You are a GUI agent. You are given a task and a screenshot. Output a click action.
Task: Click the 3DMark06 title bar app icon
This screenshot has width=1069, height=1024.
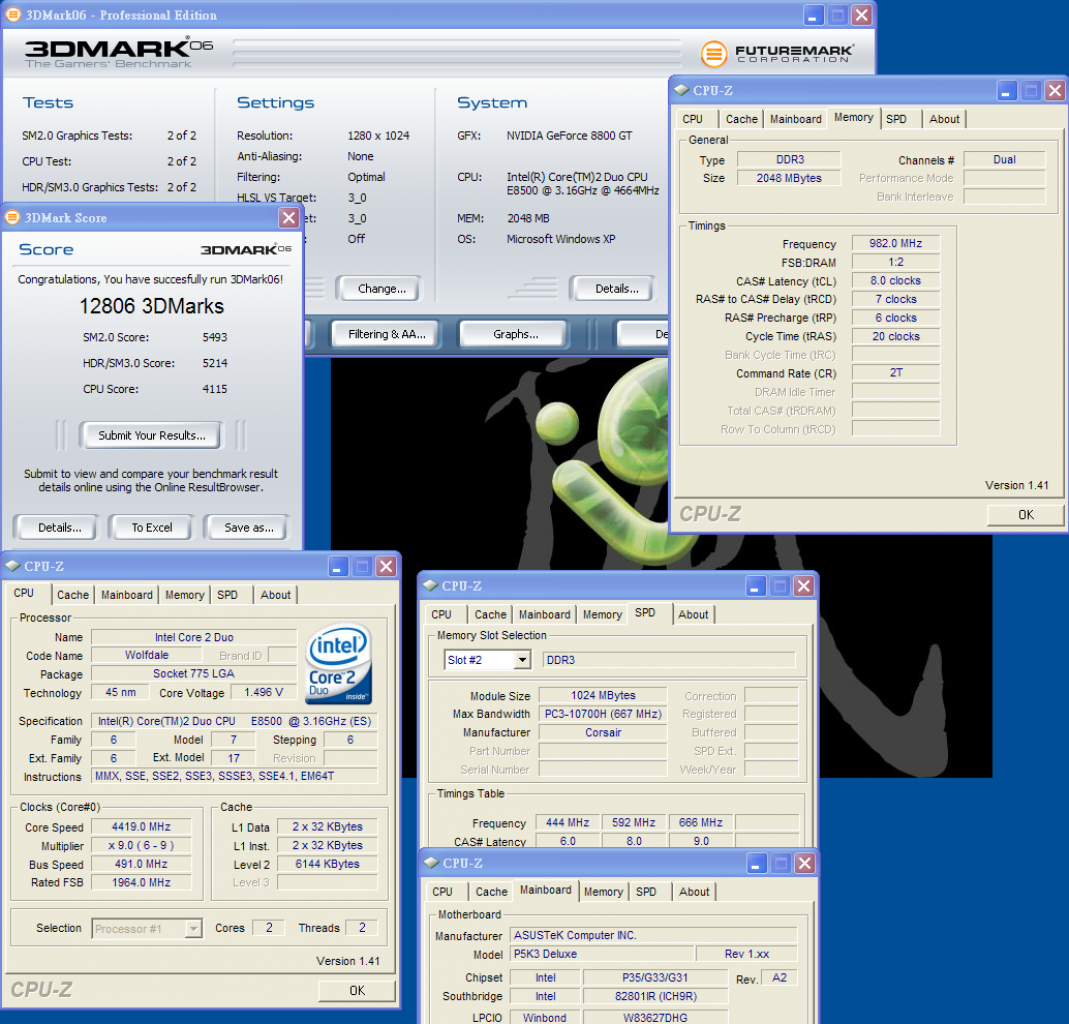click(13, 14)
